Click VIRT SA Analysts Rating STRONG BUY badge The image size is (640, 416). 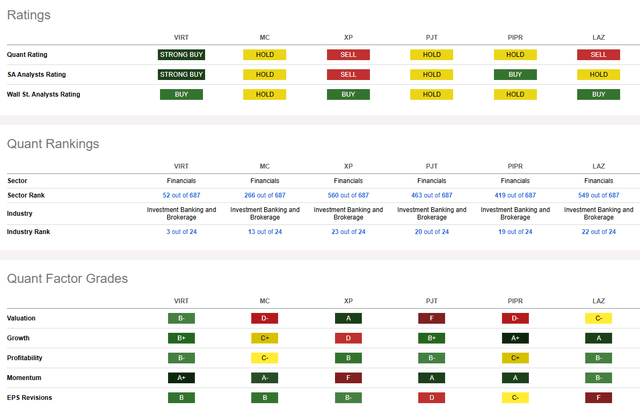[x=181, y=75]
